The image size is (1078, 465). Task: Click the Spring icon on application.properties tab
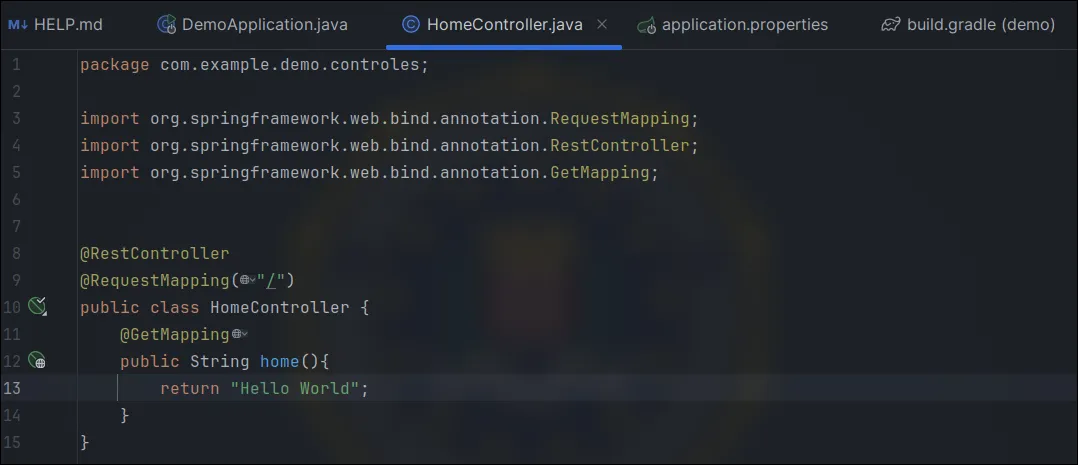646,24
